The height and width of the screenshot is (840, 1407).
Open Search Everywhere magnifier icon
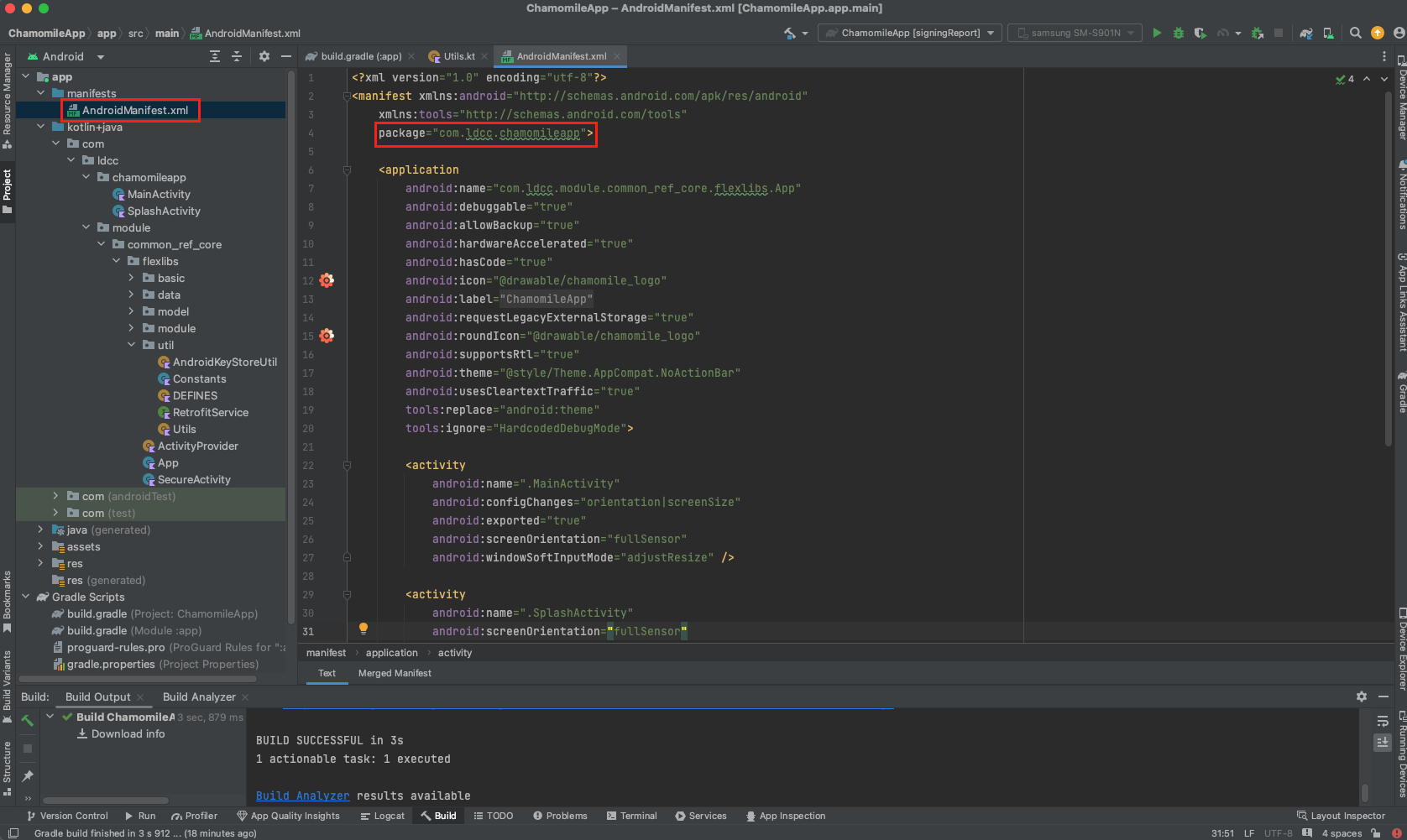[x=1356, y=33]
